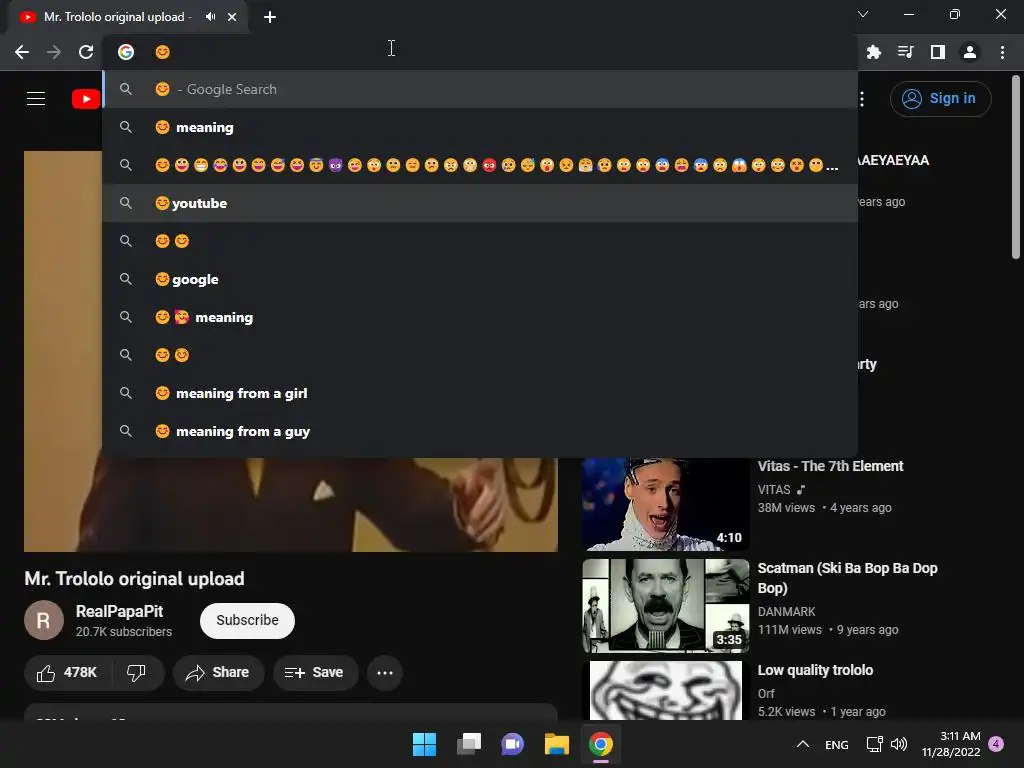Go back with the browser back arrow

coord(22,52)
